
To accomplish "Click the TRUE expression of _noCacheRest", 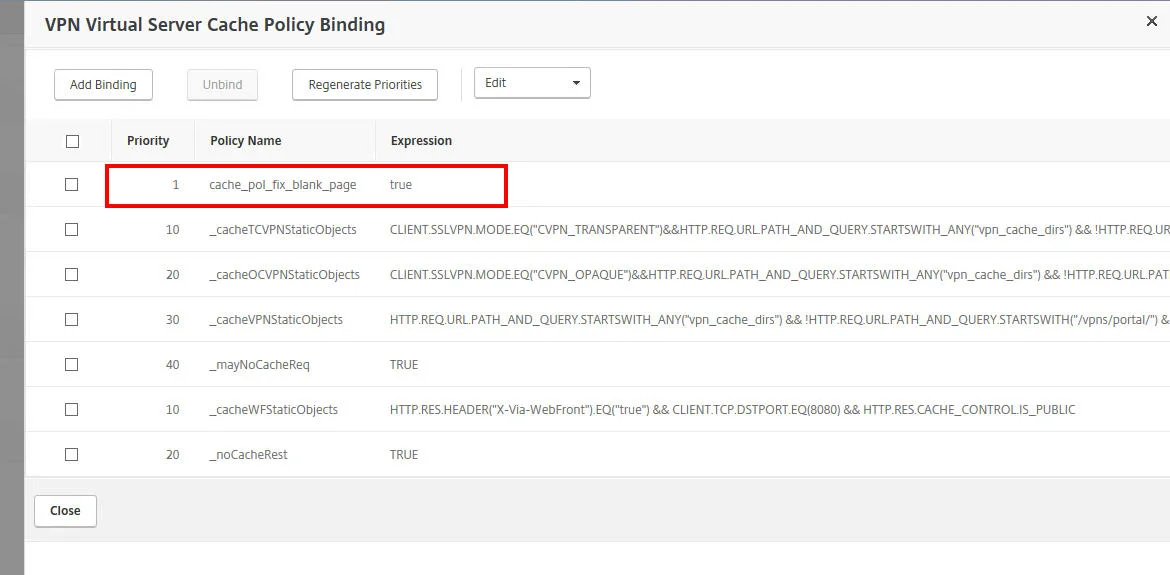I will [x=404, y=454].
